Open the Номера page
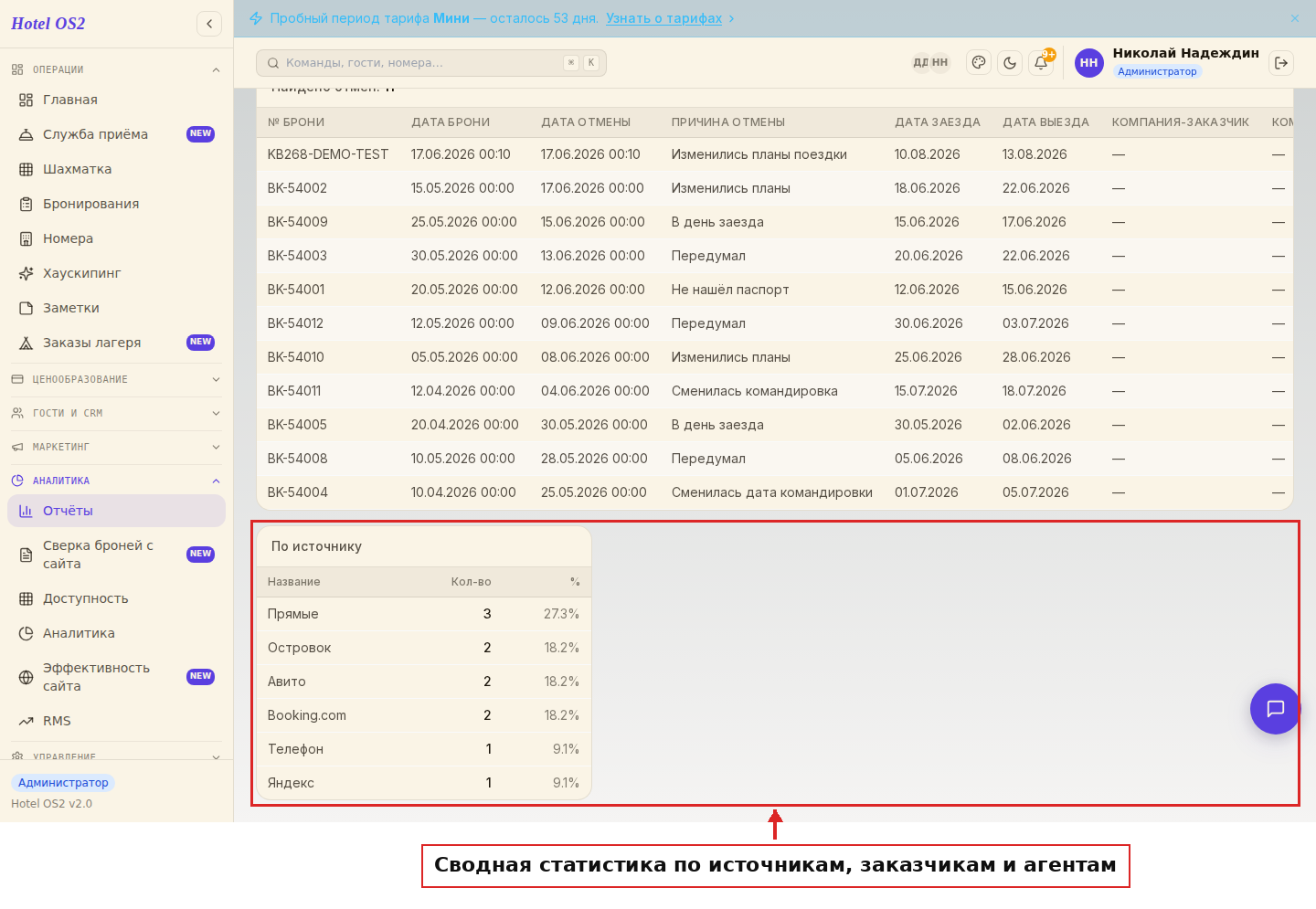 116,238
